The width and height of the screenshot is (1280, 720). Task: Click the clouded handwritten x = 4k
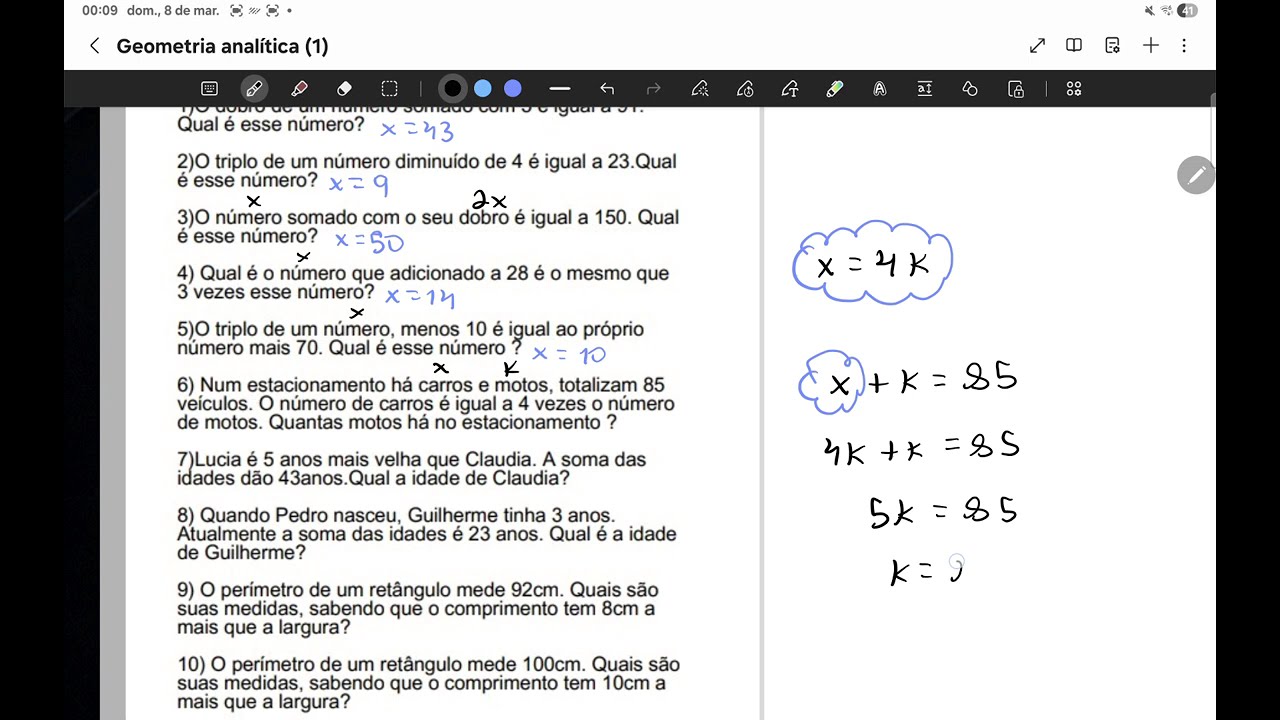[x=873, y=262]
